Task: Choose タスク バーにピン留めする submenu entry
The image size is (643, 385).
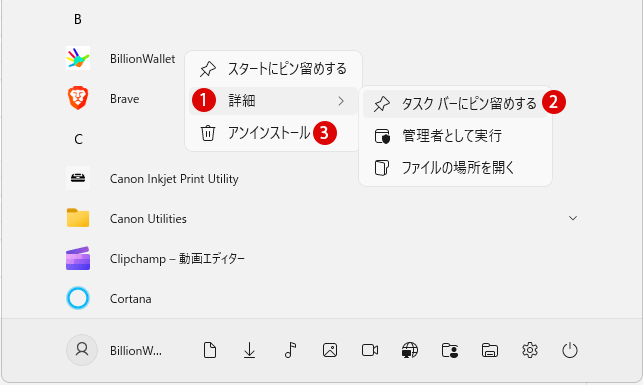Action: click(x=455, y=104)
